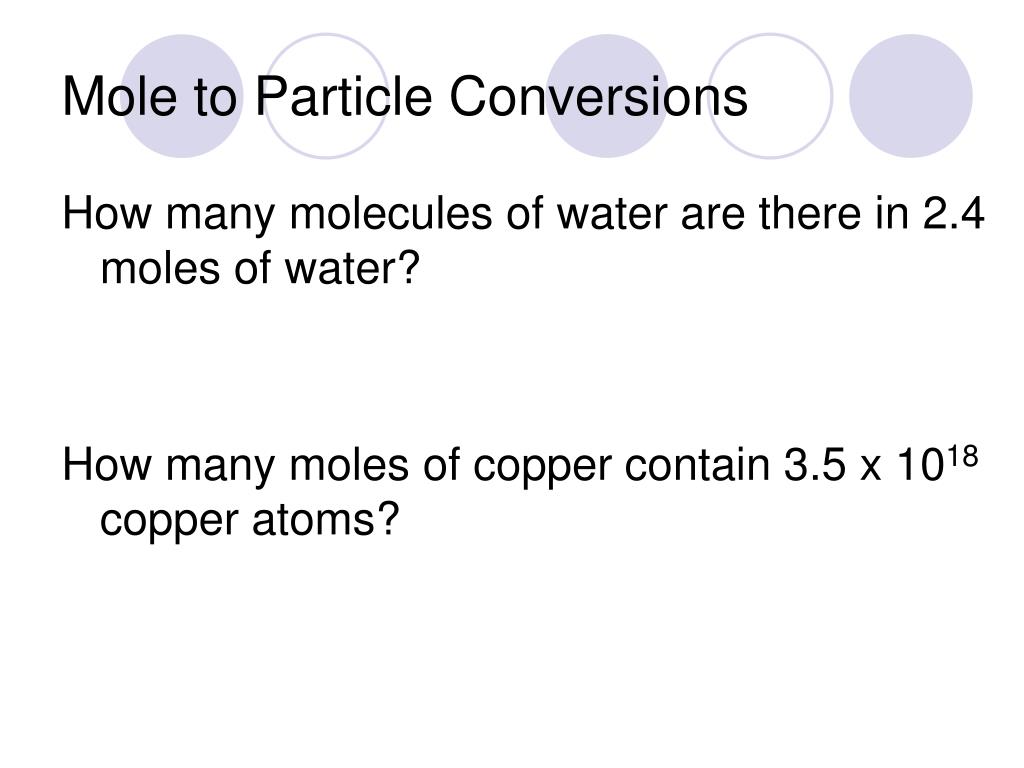This screenshot has width=1024, height=768.
Task: Select the filled circle behind the word Mole
Action: click(182, 96)
